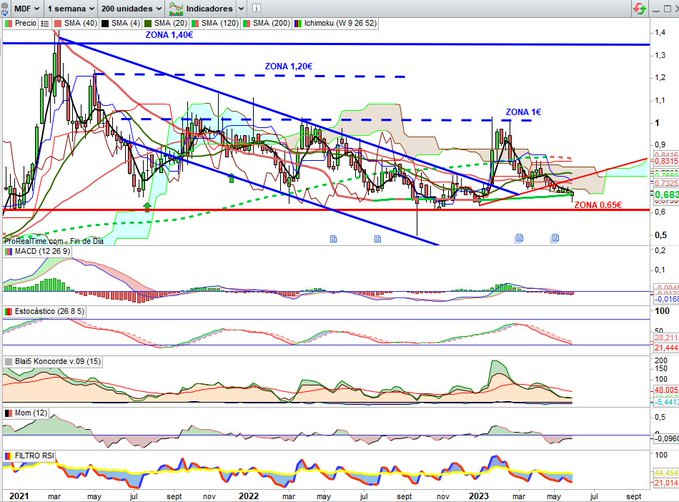
Task: Click the ProRealTime.com Fin de Día text
Action: pos(54,241)
